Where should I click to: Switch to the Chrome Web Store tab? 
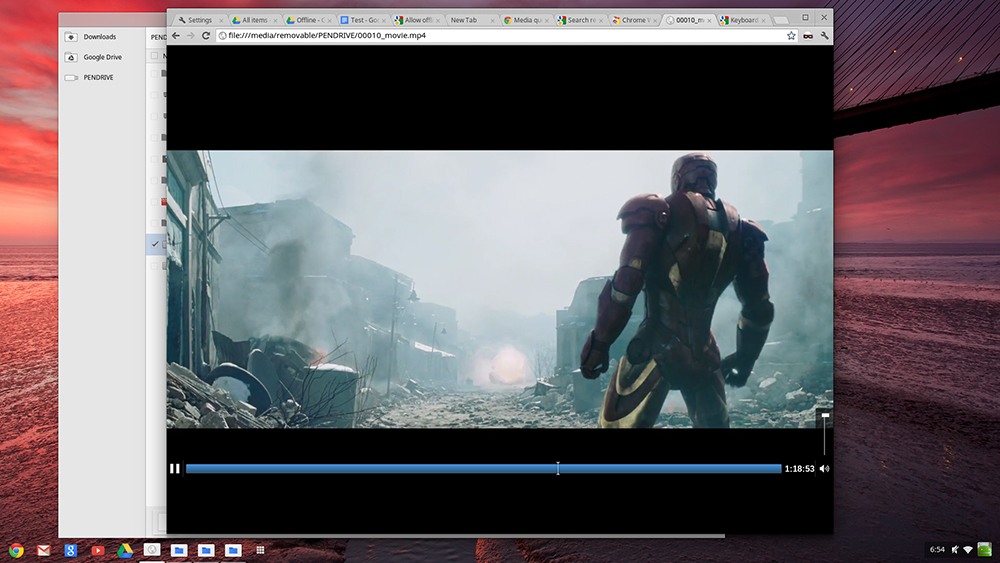(633, 20)
